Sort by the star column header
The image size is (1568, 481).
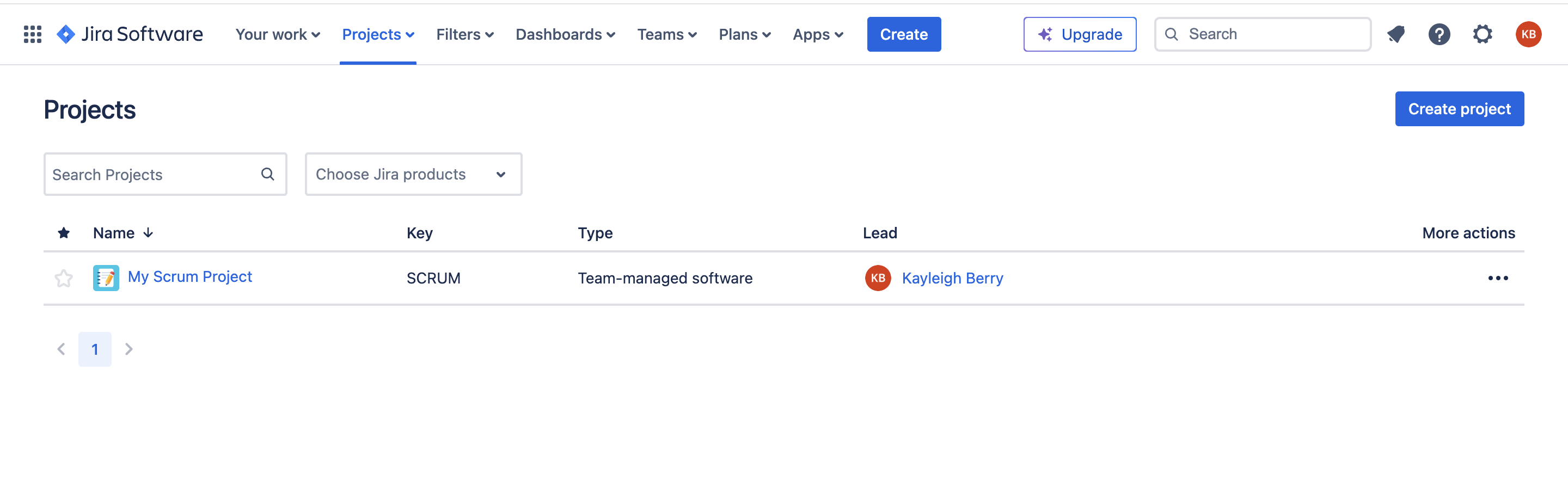[x=63, y=233]
